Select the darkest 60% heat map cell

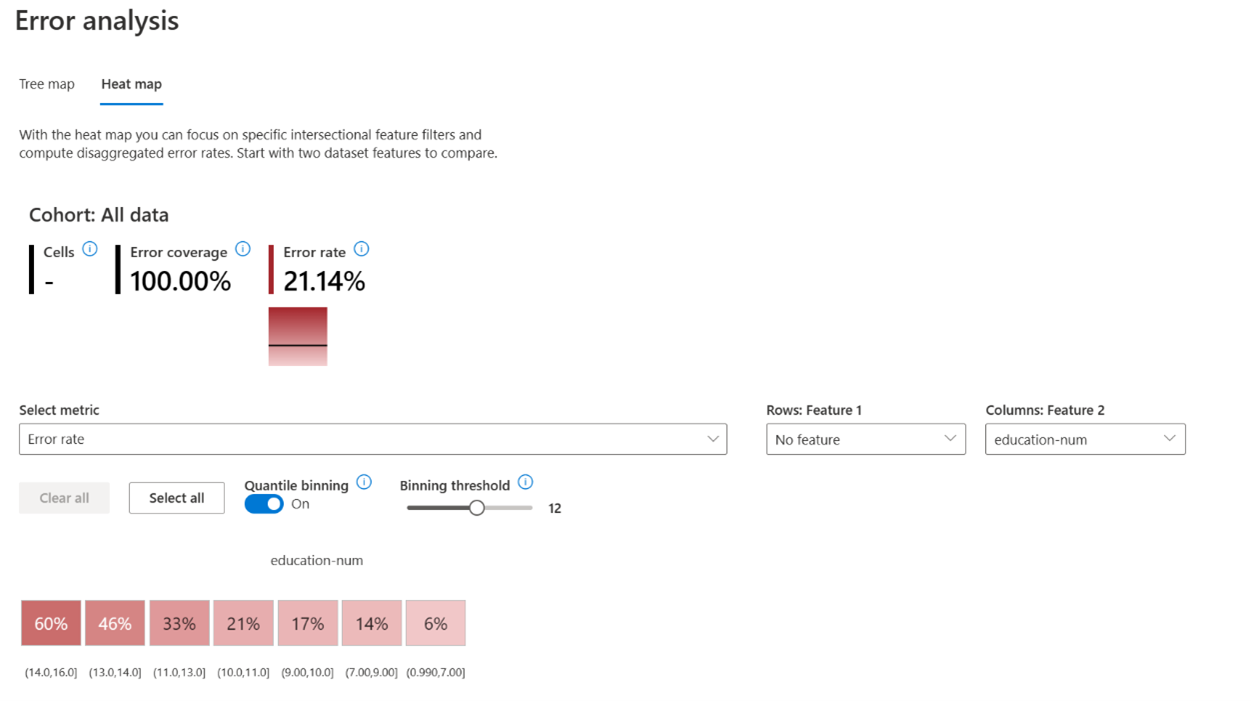[x=50, y=622]
